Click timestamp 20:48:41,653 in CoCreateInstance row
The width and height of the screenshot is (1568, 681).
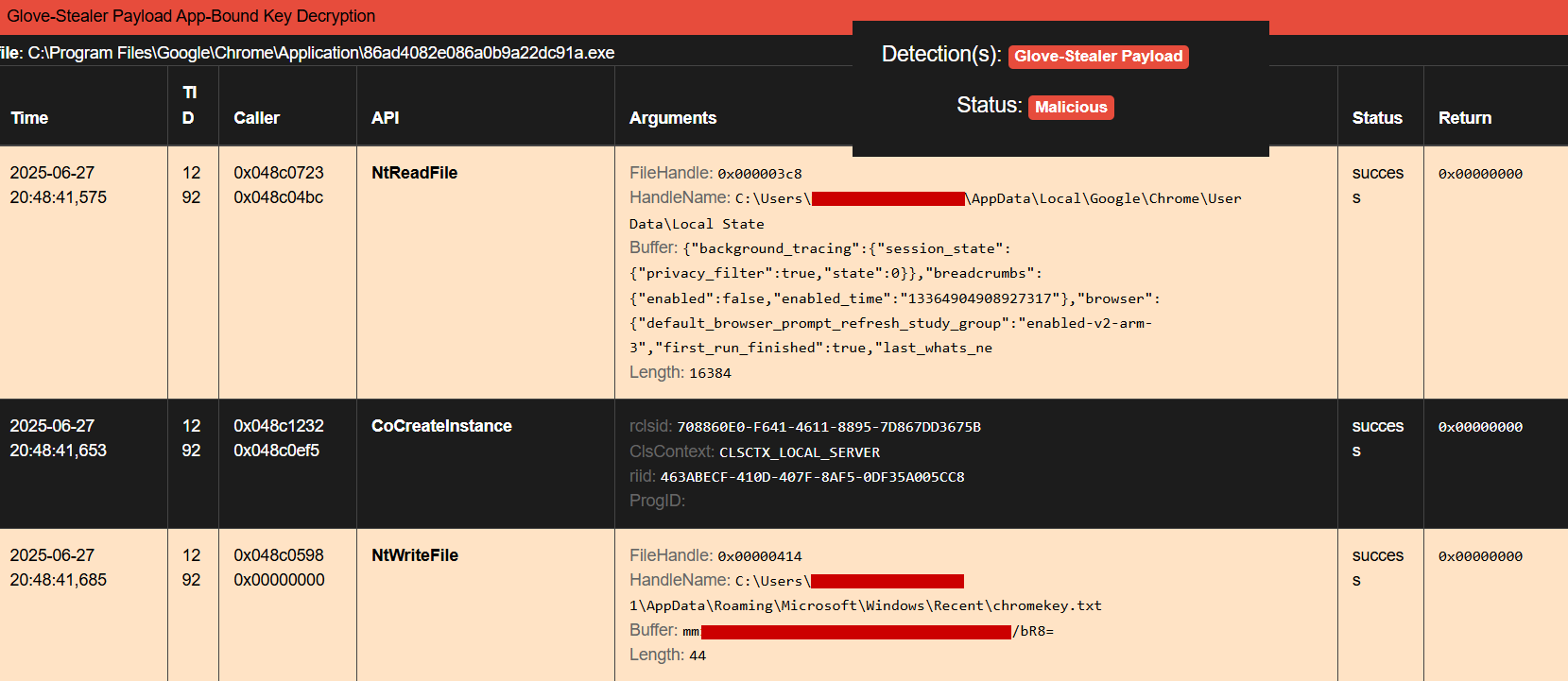(59, 451)
